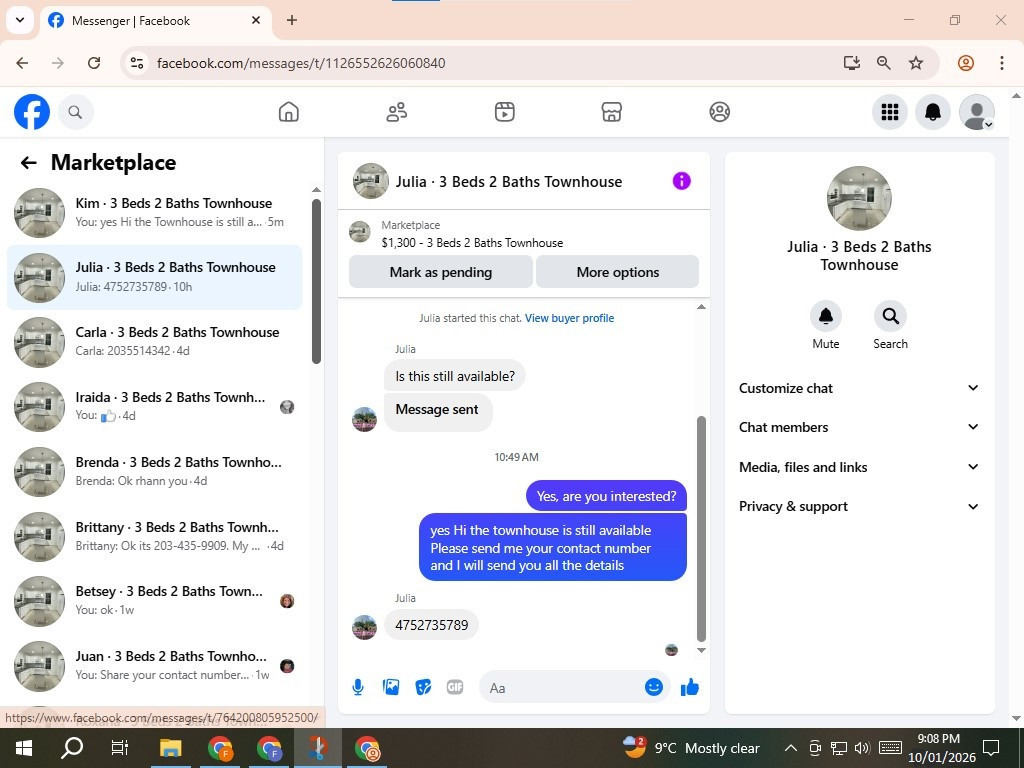Expand the Chat members section
This screenshot has height=768, width=1024.
pyautogui.click(x=859, y=427)
